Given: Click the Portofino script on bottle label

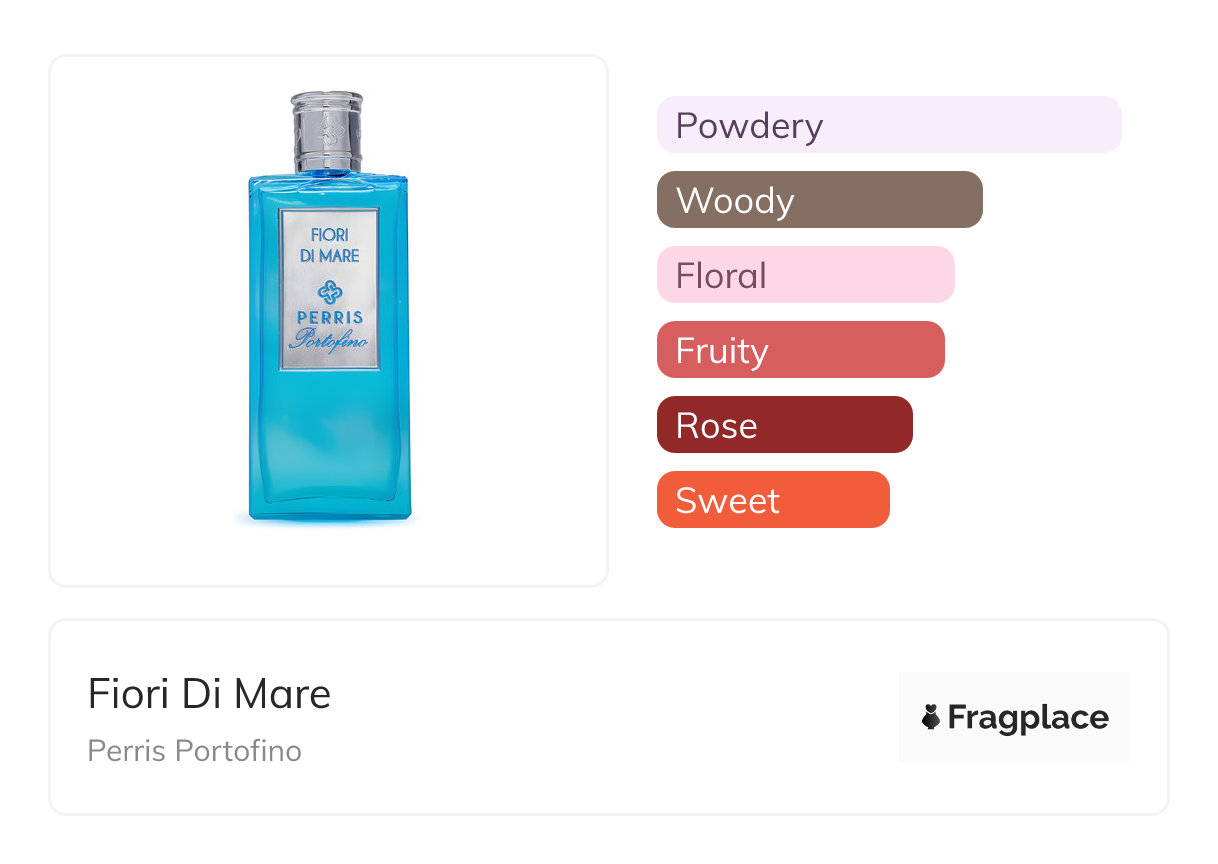Looking at the screenshot, I should click(329, 340).
